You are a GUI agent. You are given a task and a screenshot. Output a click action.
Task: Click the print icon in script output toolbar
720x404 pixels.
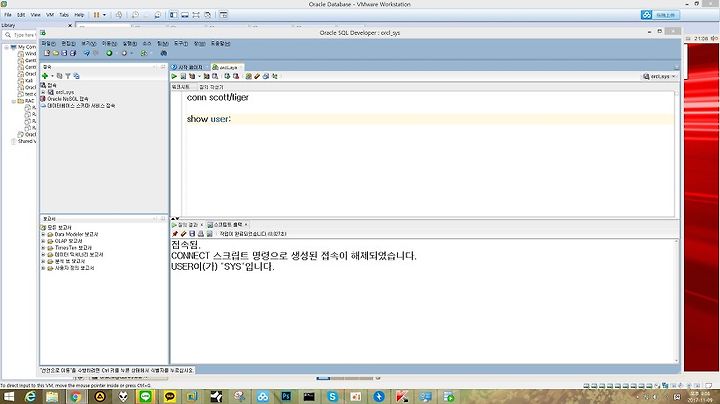coord(201,234)
